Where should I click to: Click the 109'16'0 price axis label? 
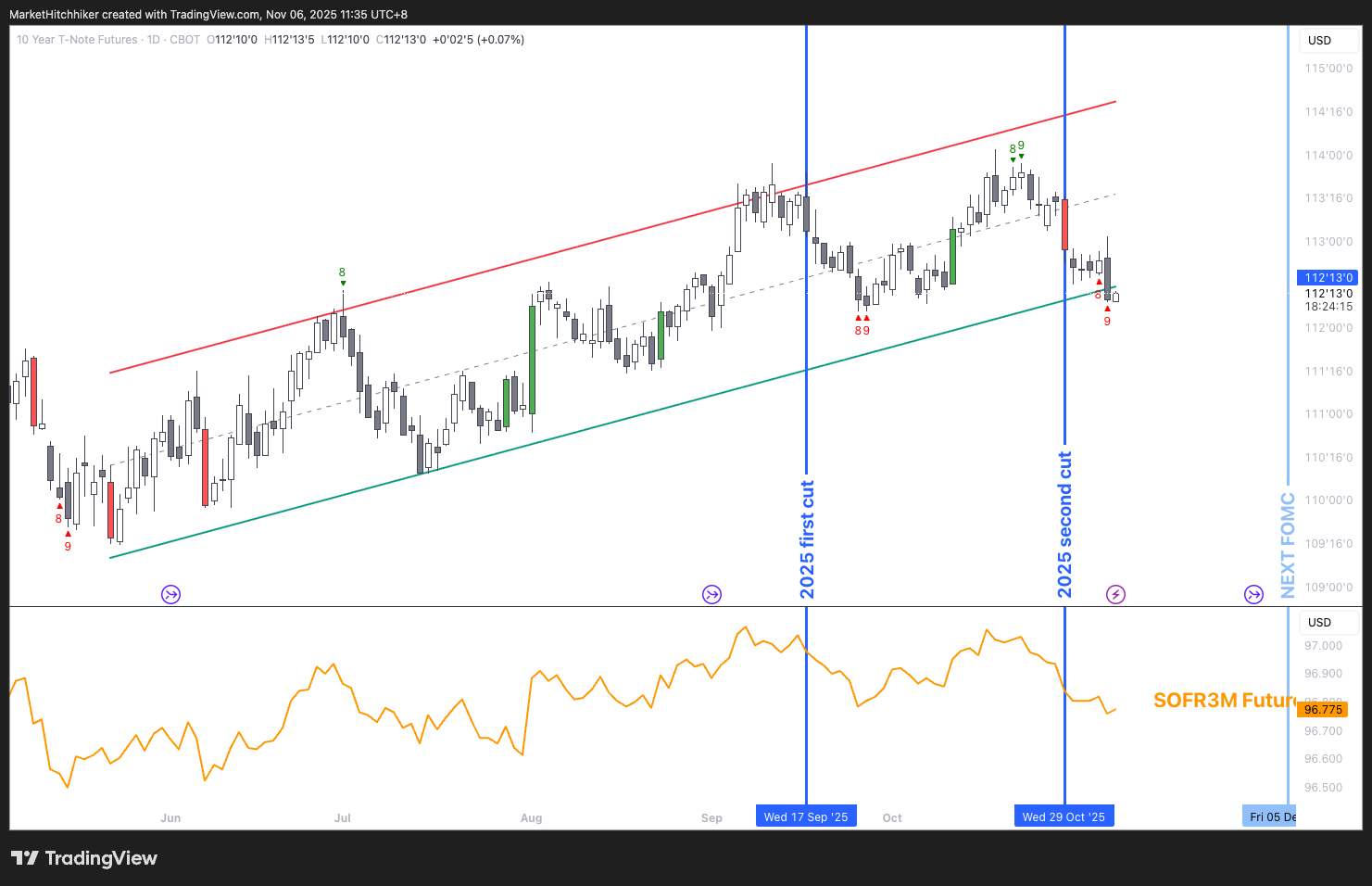pos(1328,544)
